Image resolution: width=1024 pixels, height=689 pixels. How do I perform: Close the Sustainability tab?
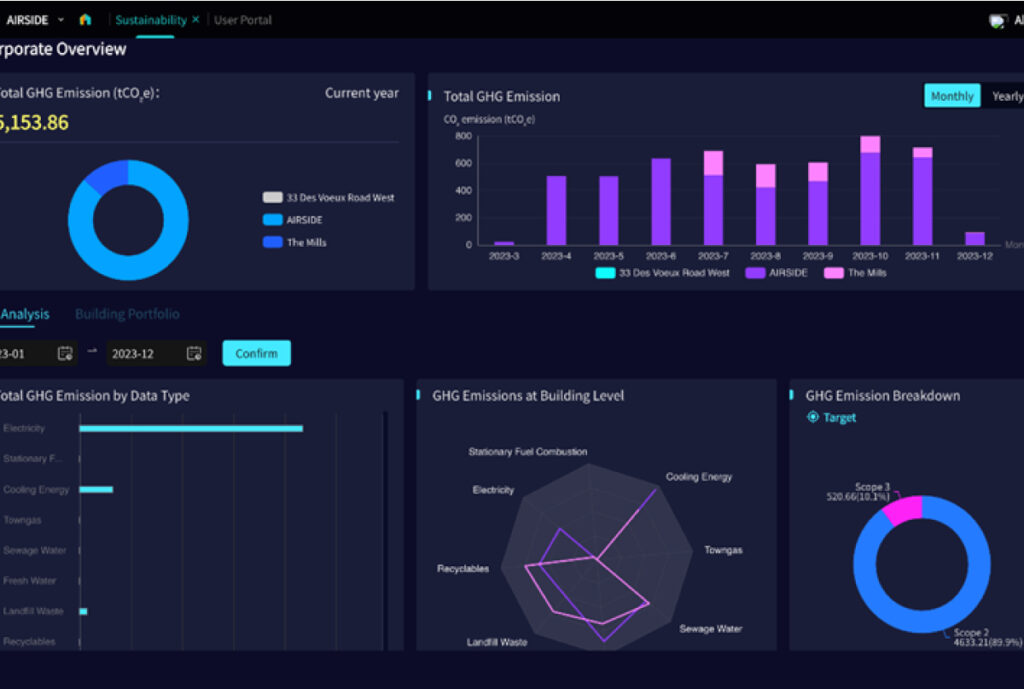196,20
